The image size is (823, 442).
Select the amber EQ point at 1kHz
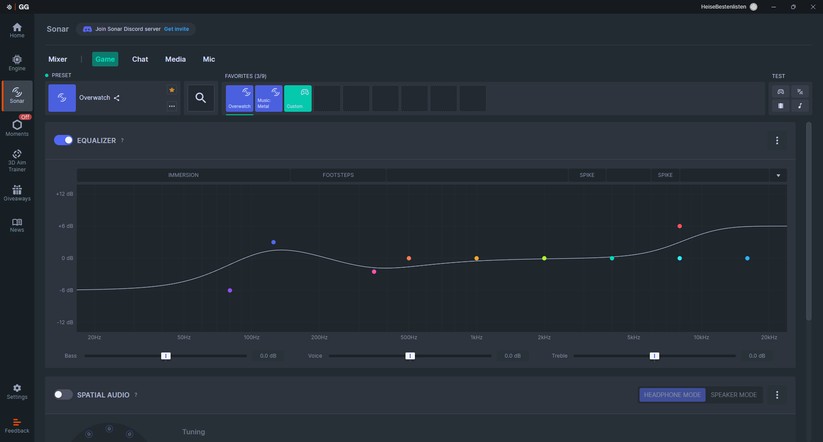click(x=477, y=258)
